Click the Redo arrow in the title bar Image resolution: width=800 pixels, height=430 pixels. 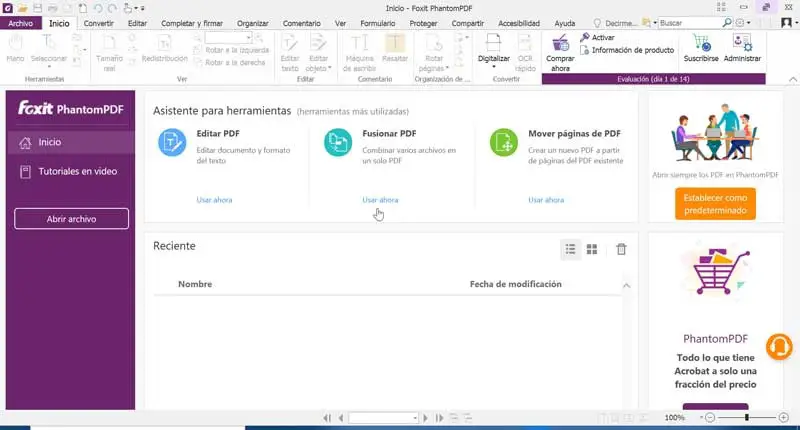(112, 8)
